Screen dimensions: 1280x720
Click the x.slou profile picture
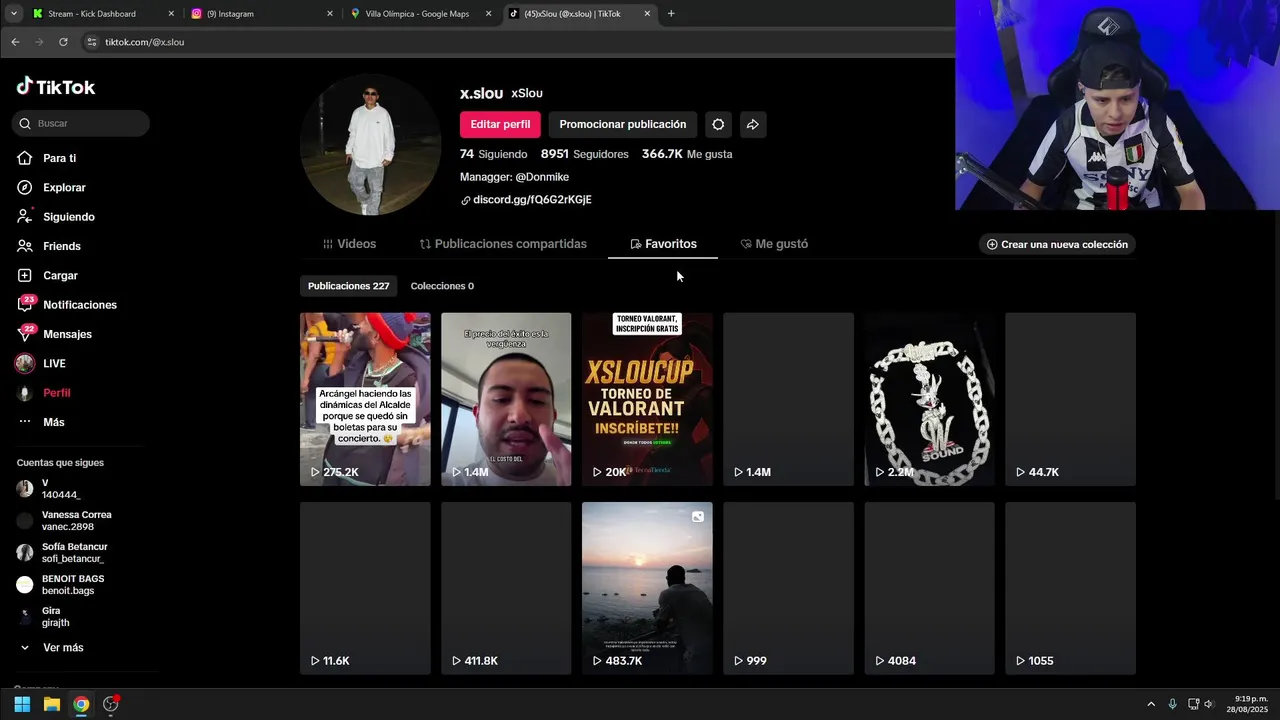click(x=370, y=145)
